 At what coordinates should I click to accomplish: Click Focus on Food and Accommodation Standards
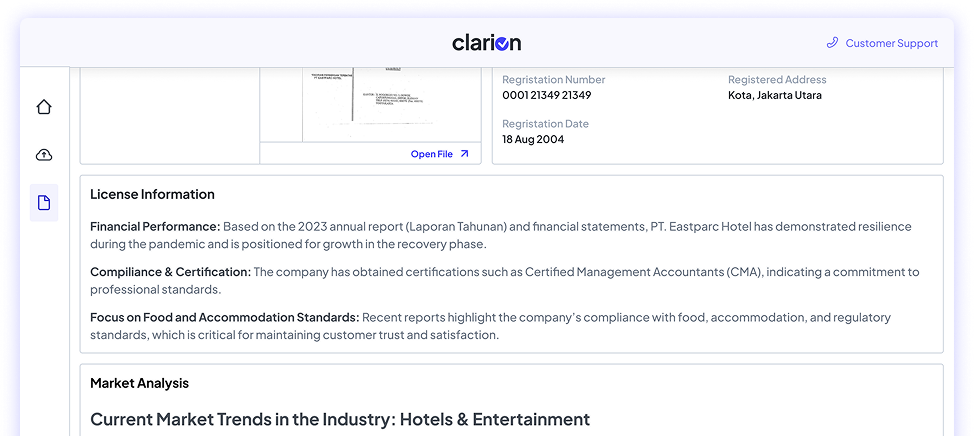click(224, 318)
